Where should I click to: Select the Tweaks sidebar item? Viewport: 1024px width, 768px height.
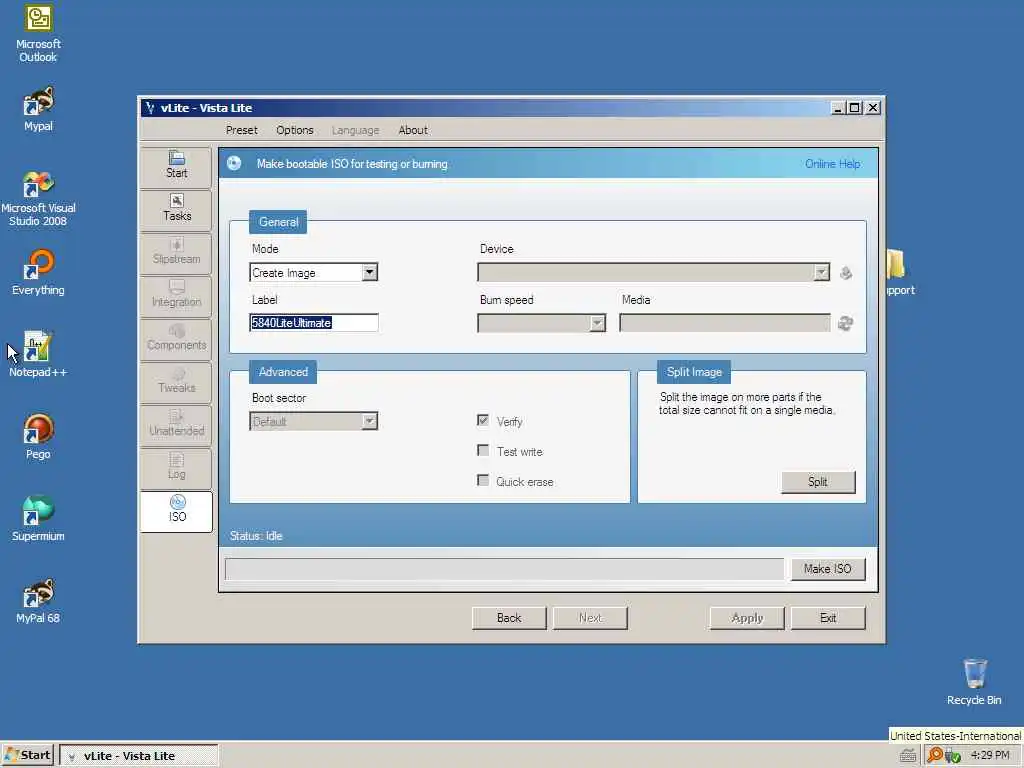click(176, 381)
